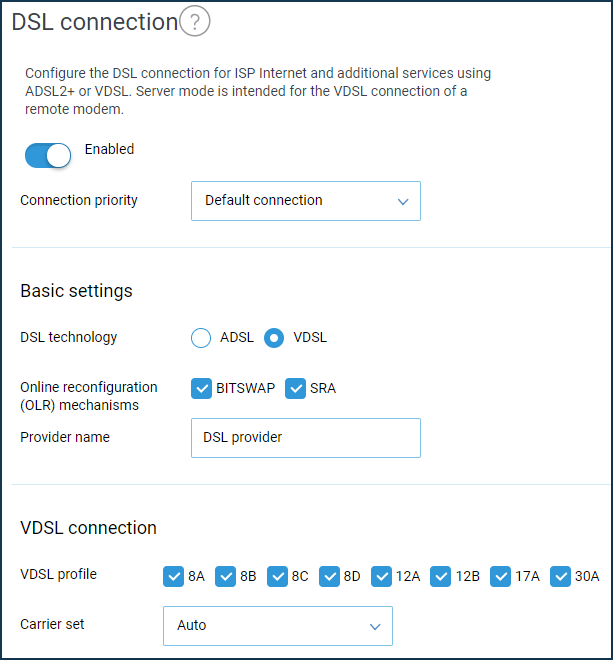The image size is (613, 660).
Task: Click the Carrier set chevron arrow
Action: 375,627
